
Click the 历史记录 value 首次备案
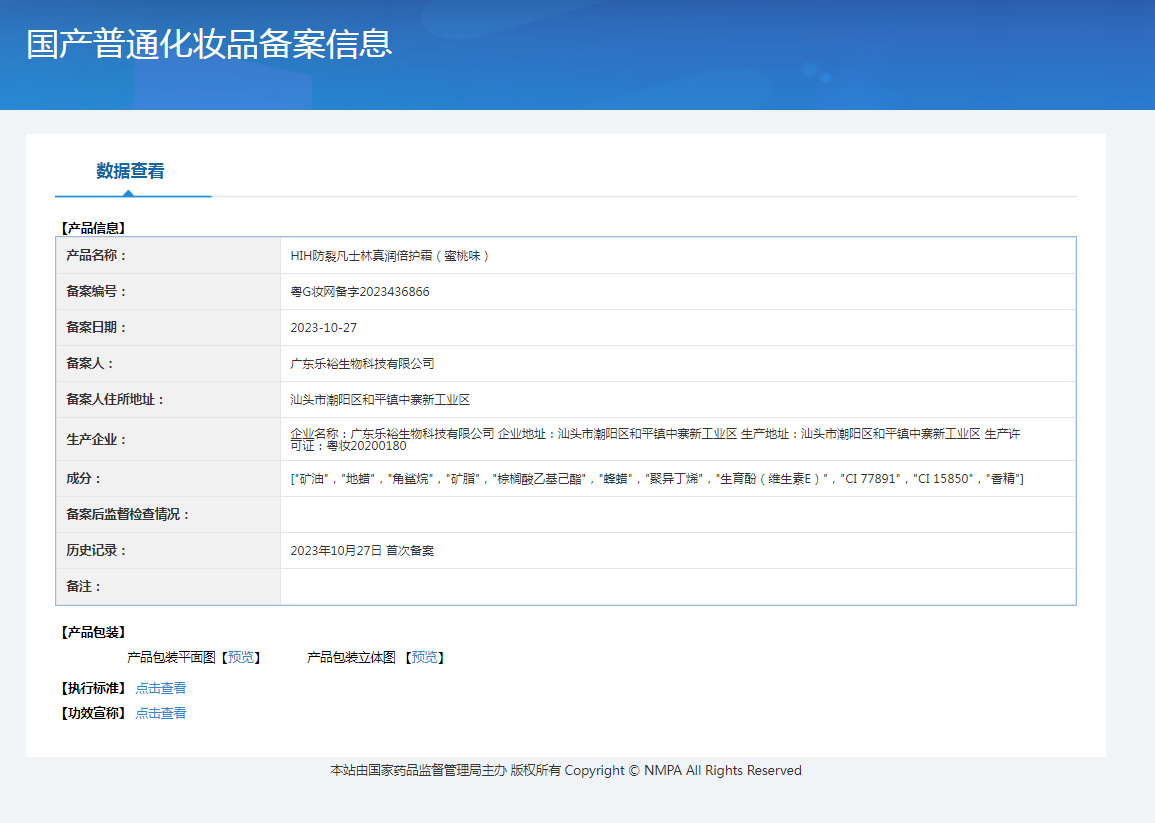coord(362,551)
